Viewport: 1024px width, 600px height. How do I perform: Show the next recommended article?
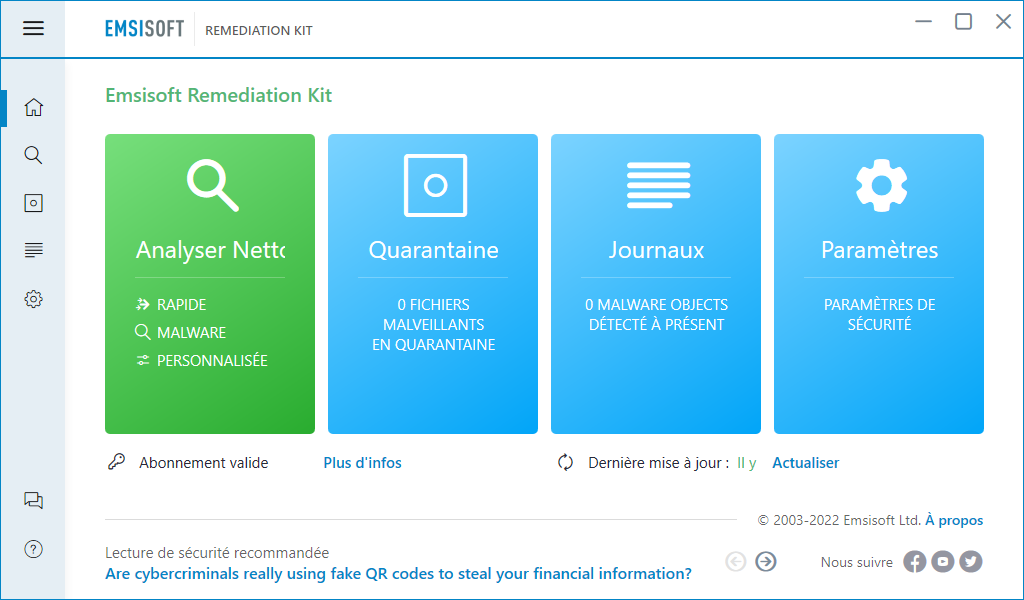click(x=765, y=561)
